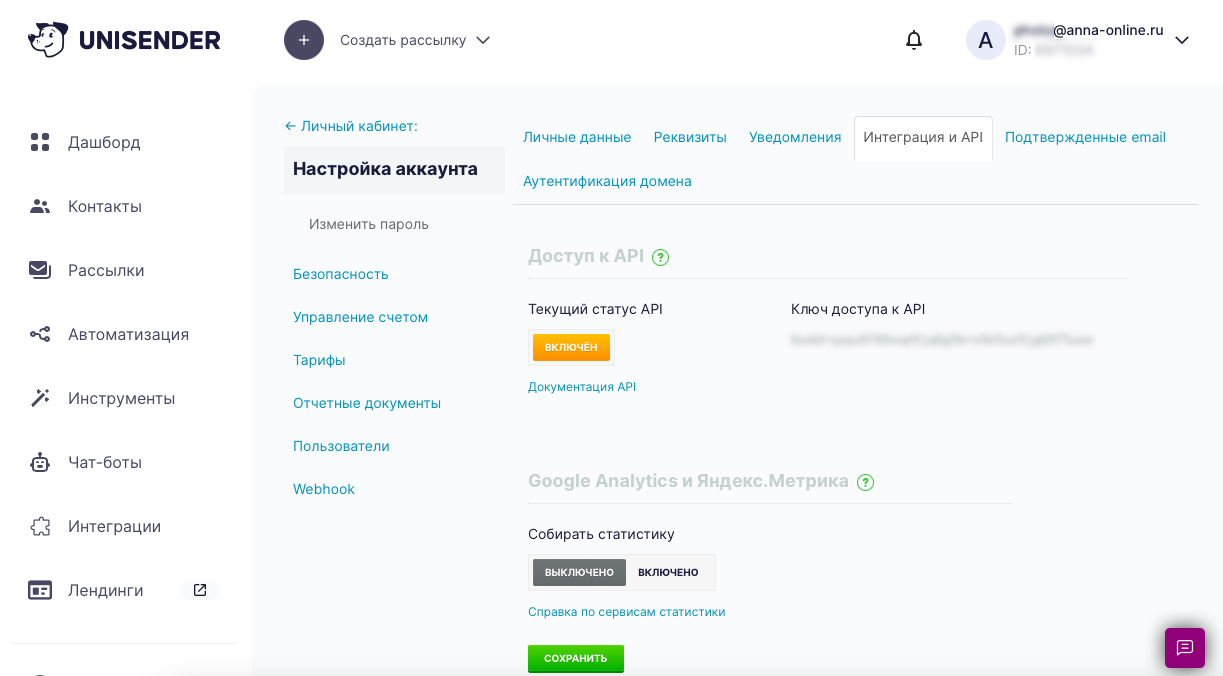Set statistics collection to ВКЛЮЧЕНО
Viewport: 1223px width, 676px height.
tap(668, 572)
